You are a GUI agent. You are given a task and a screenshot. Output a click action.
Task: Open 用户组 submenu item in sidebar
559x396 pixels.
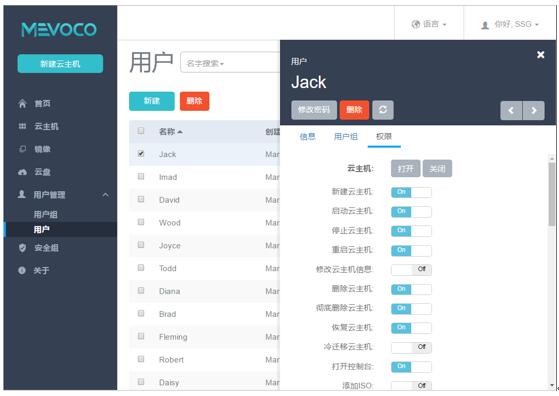click(46, 215)
